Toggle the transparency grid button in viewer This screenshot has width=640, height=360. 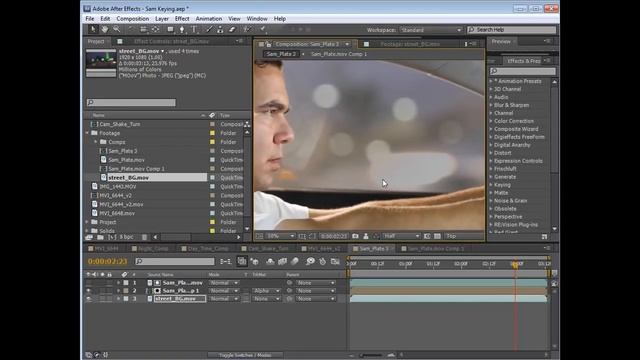pos(437,236)
